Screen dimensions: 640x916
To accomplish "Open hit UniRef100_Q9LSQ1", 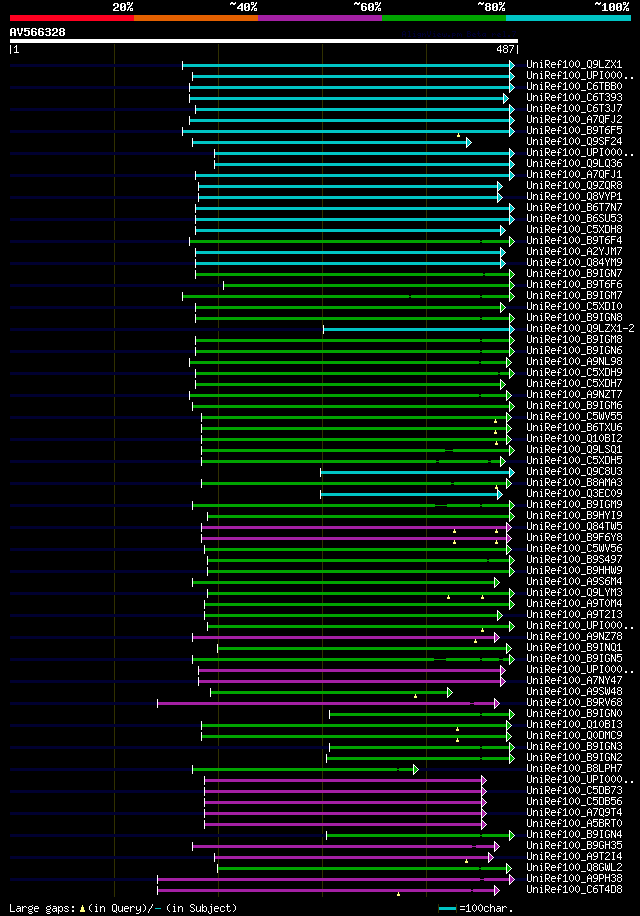I will 574,449.
